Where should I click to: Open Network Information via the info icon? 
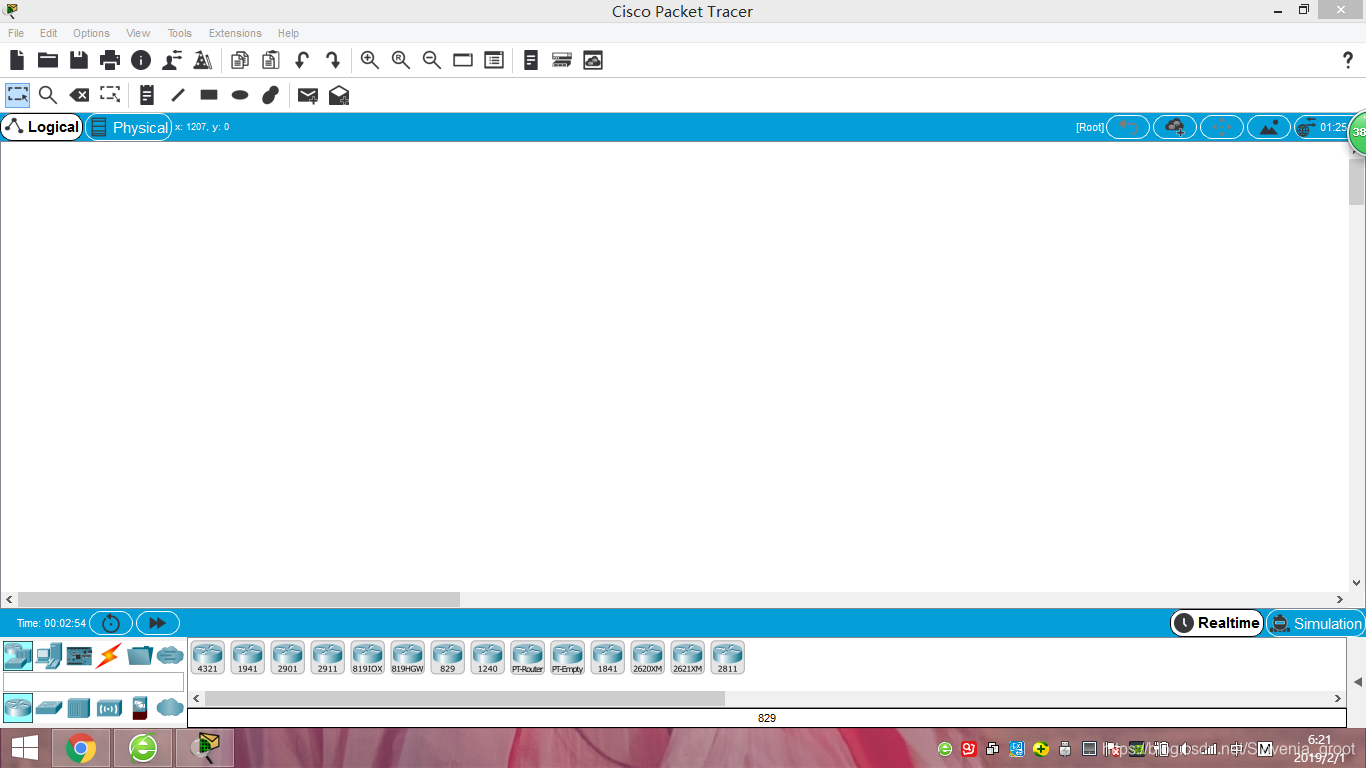(141, 60)
